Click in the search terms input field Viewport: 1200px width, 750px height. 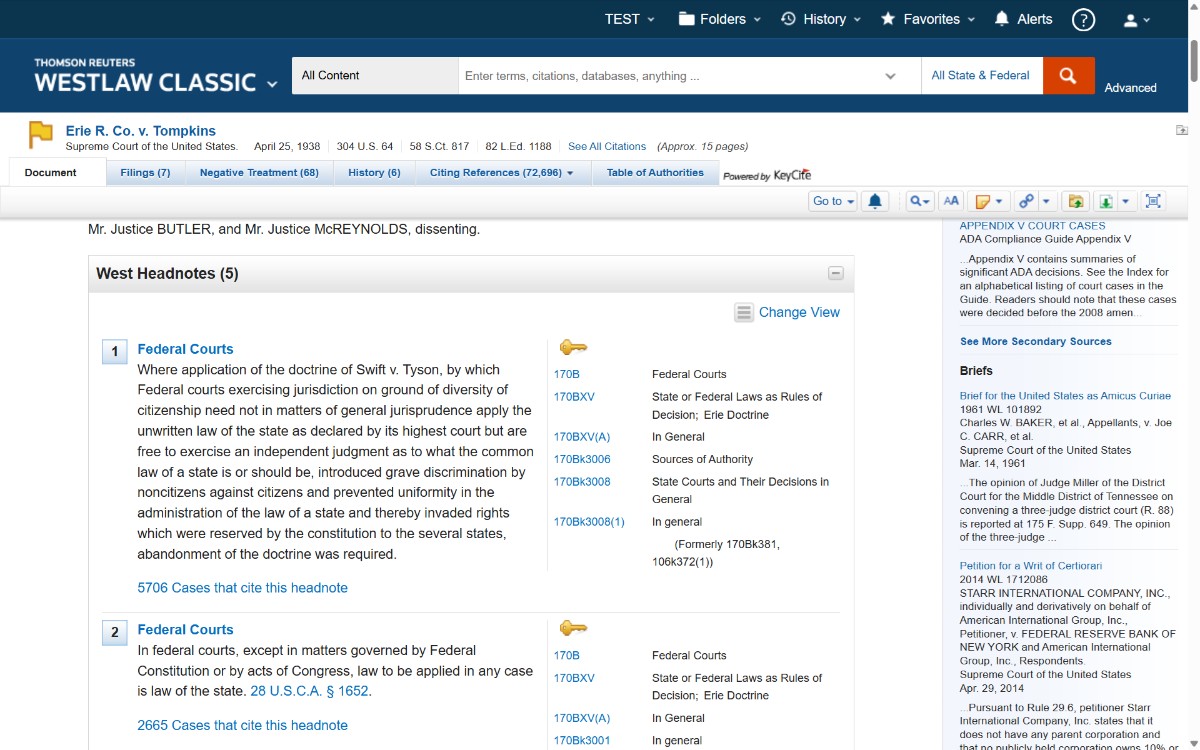[670, 76]
